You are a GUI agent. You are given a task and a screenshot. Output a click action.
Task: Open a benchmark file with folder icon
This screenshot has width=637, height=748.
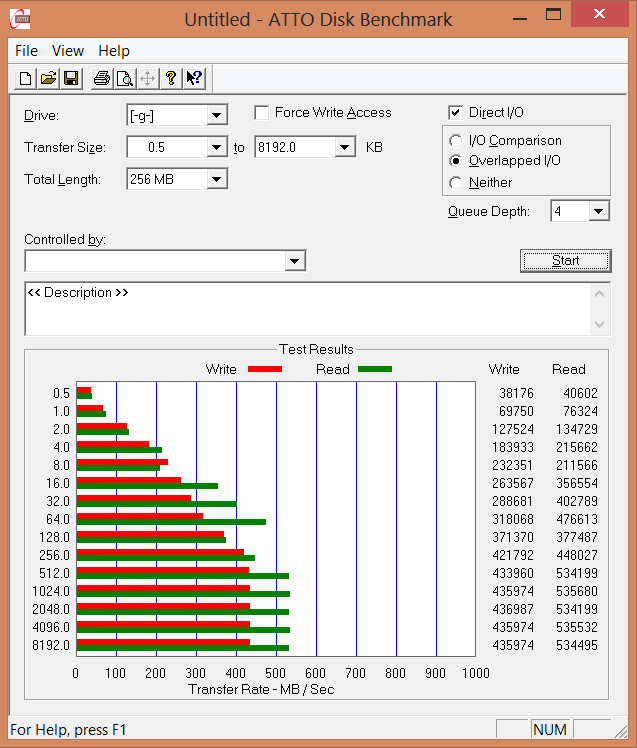pyautogui.click(x=48, y=78)
